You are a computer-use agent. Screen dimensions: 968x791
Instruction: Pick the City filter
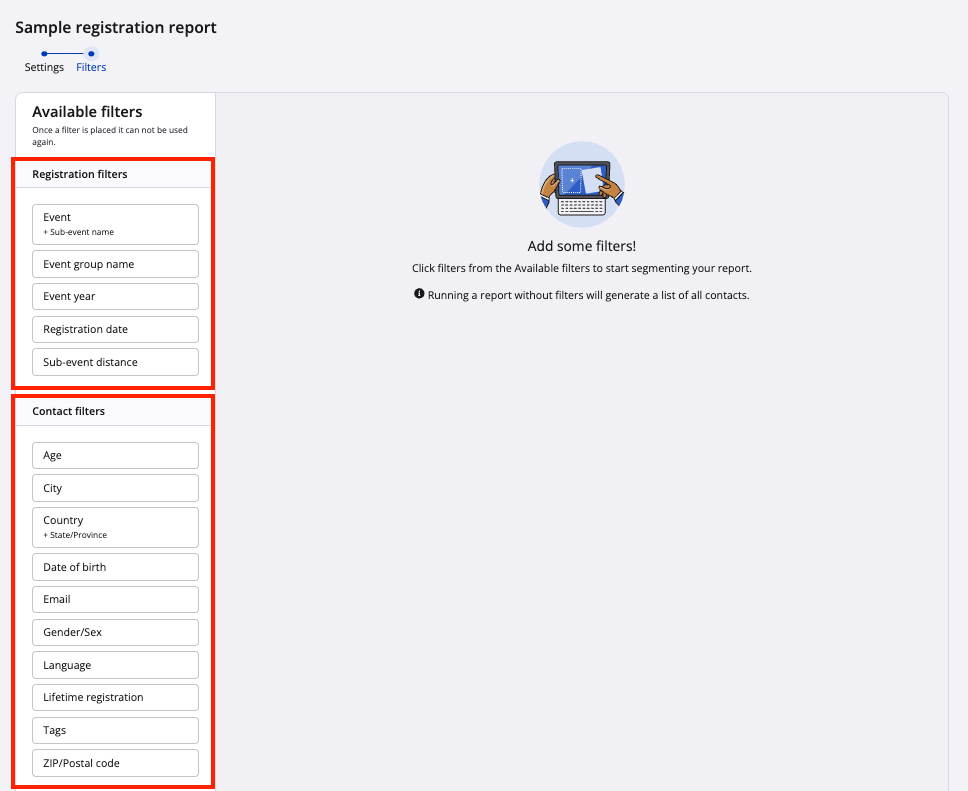tap(115, 488)
